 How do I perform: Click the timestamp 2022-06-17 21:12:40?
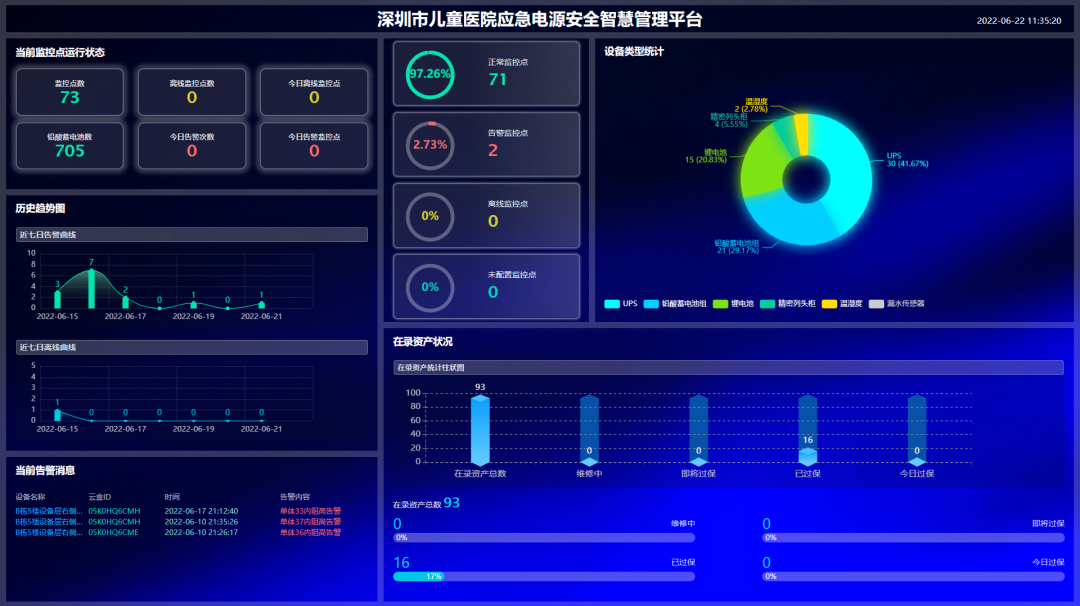point(201,511)
